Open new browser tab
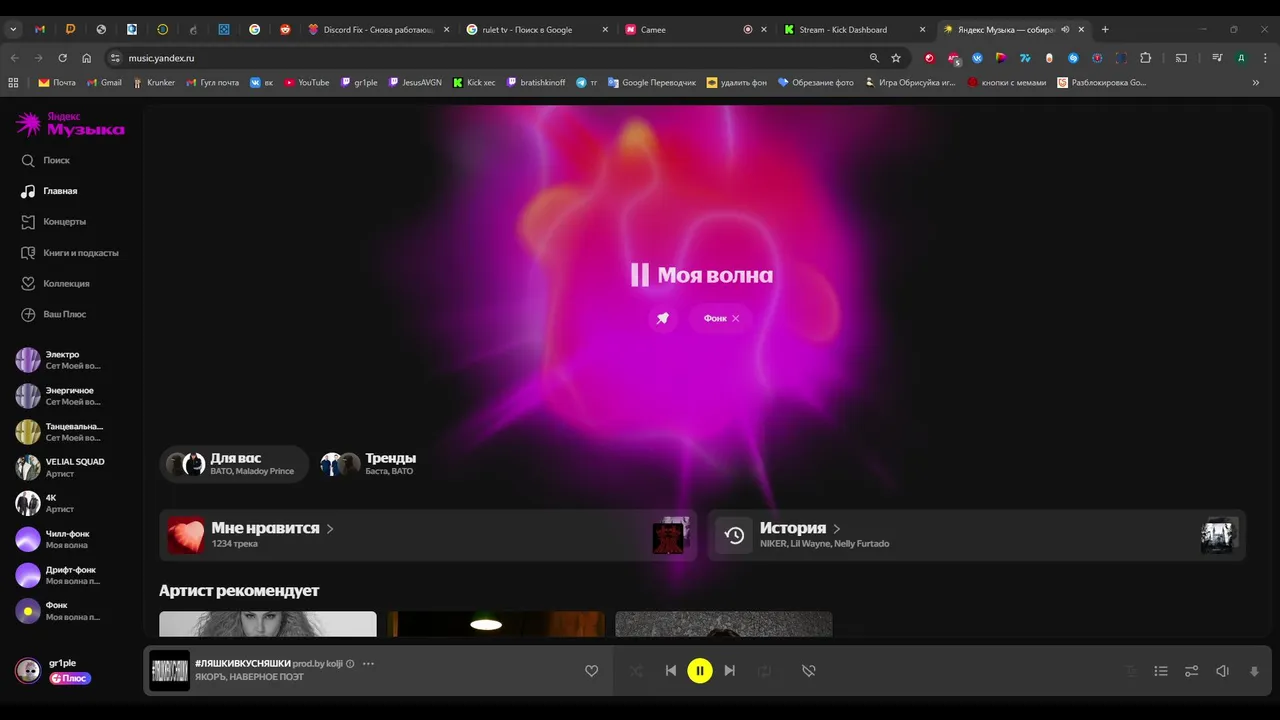This screenshot has height=720, width=1280. 1105,30
